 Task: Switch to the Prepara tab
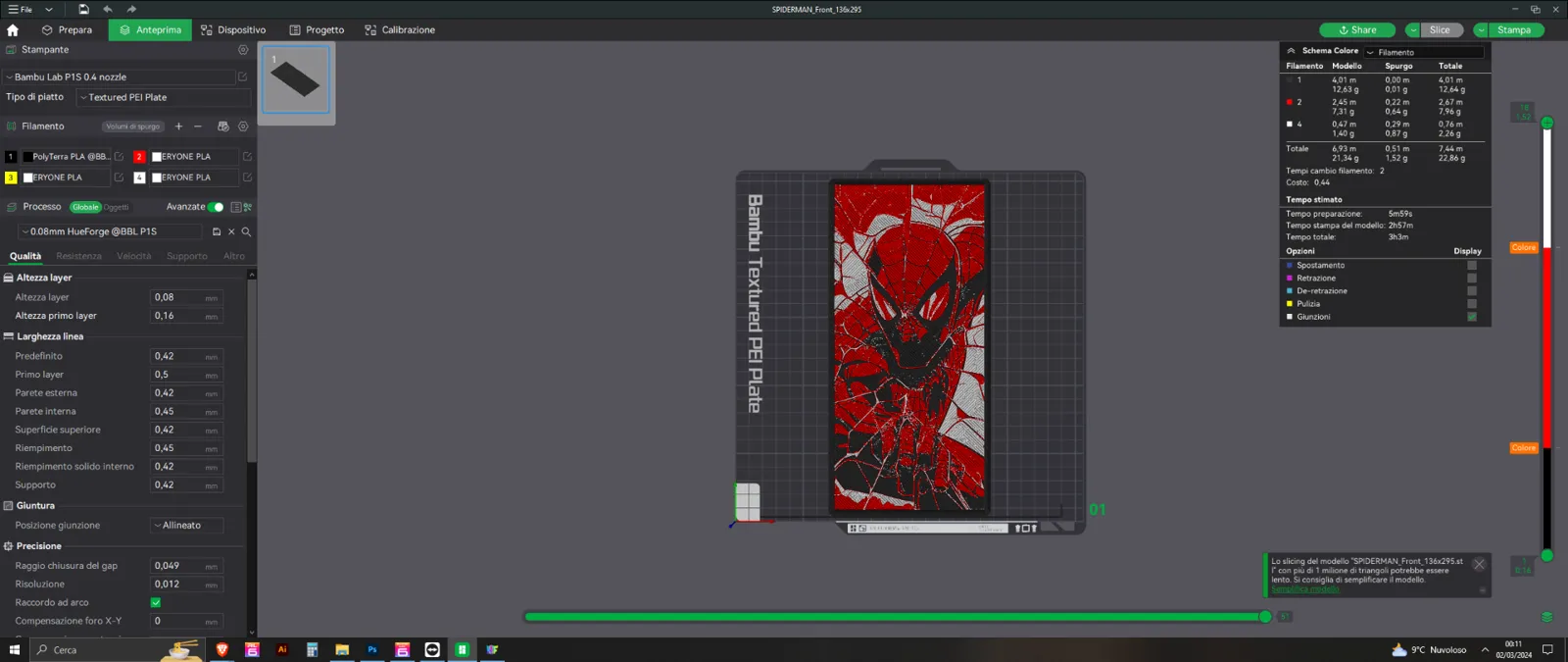67,30
